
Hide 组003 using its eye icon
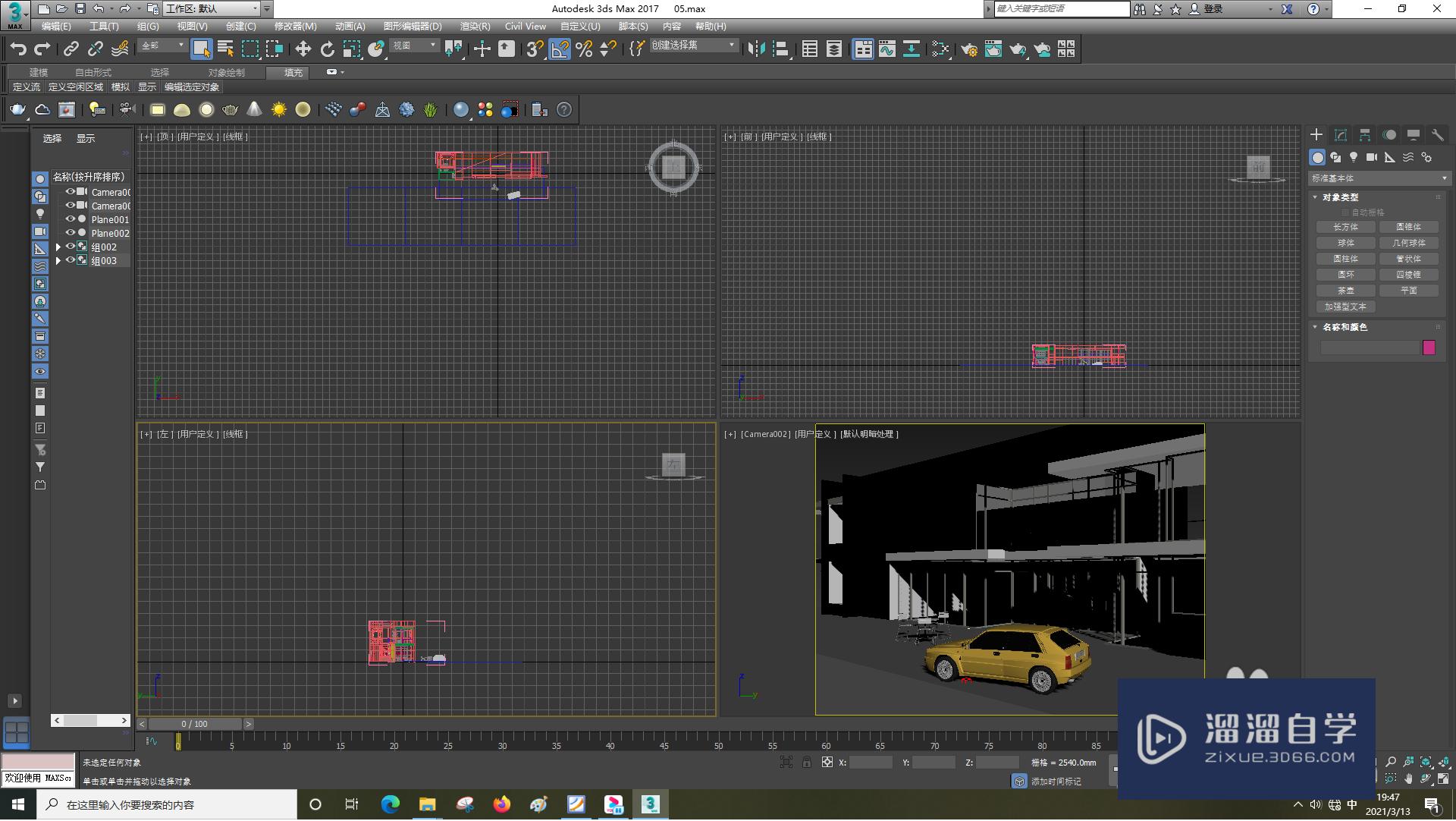pos(70,260)
